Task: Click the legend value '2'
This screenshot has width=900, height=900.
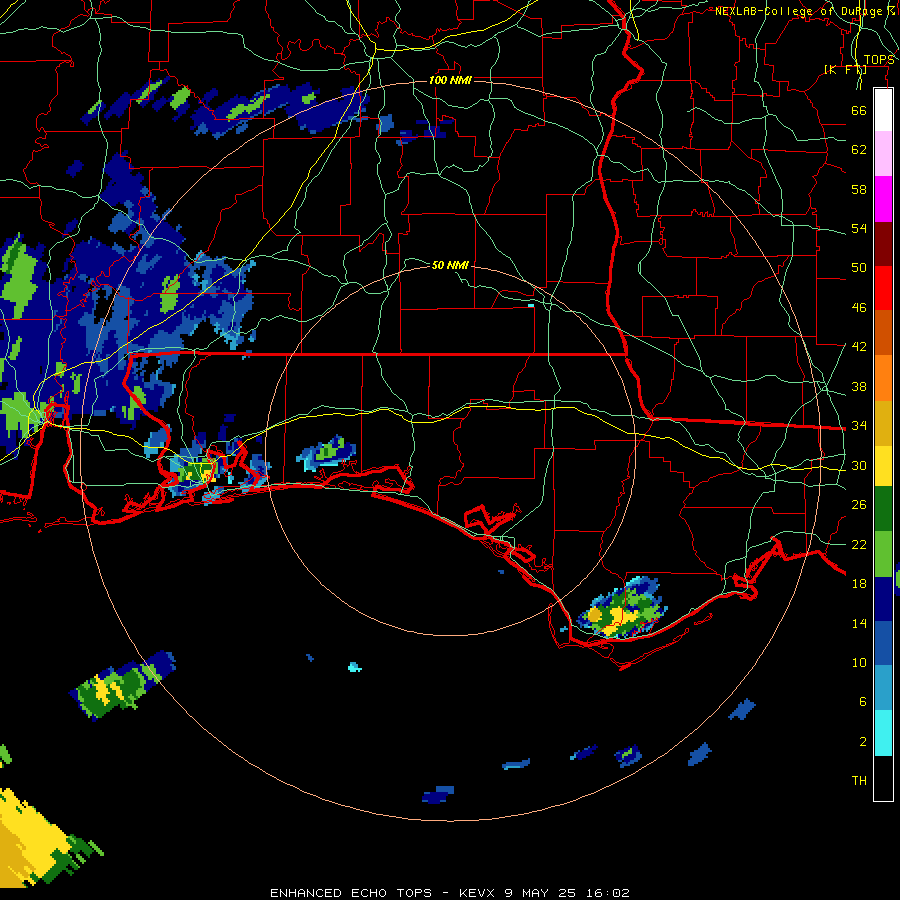Action: (863, 741)
